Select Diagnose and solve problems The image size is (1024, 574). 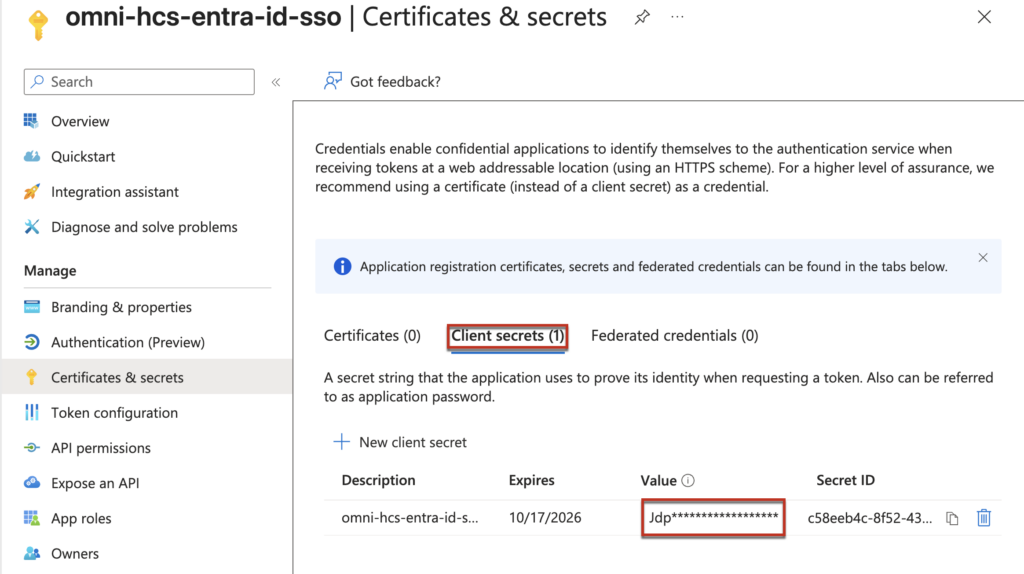click(144, 227)
